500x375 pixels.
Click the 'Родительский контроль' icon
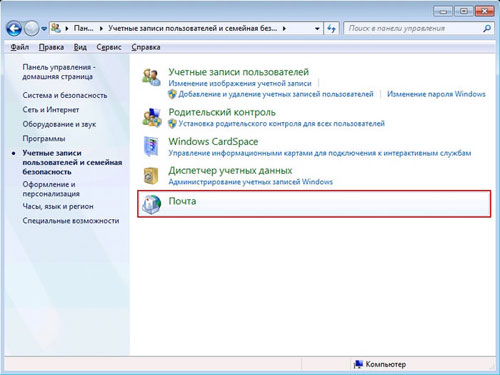coord(152,117)
